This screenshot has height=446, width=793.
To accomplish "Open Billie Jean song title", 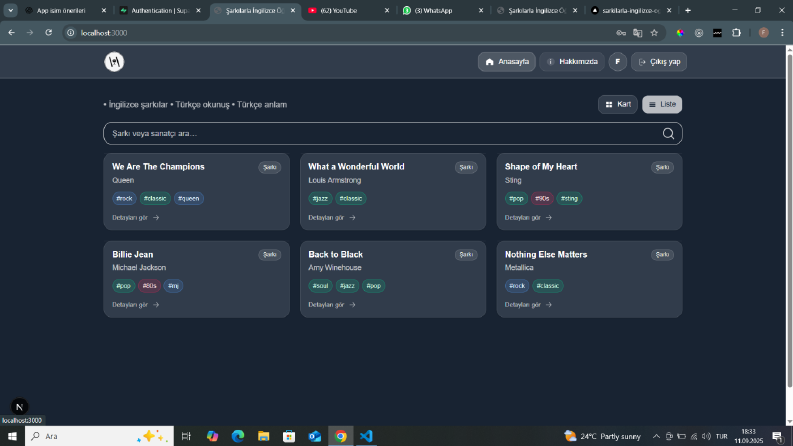I will [133, 254].
